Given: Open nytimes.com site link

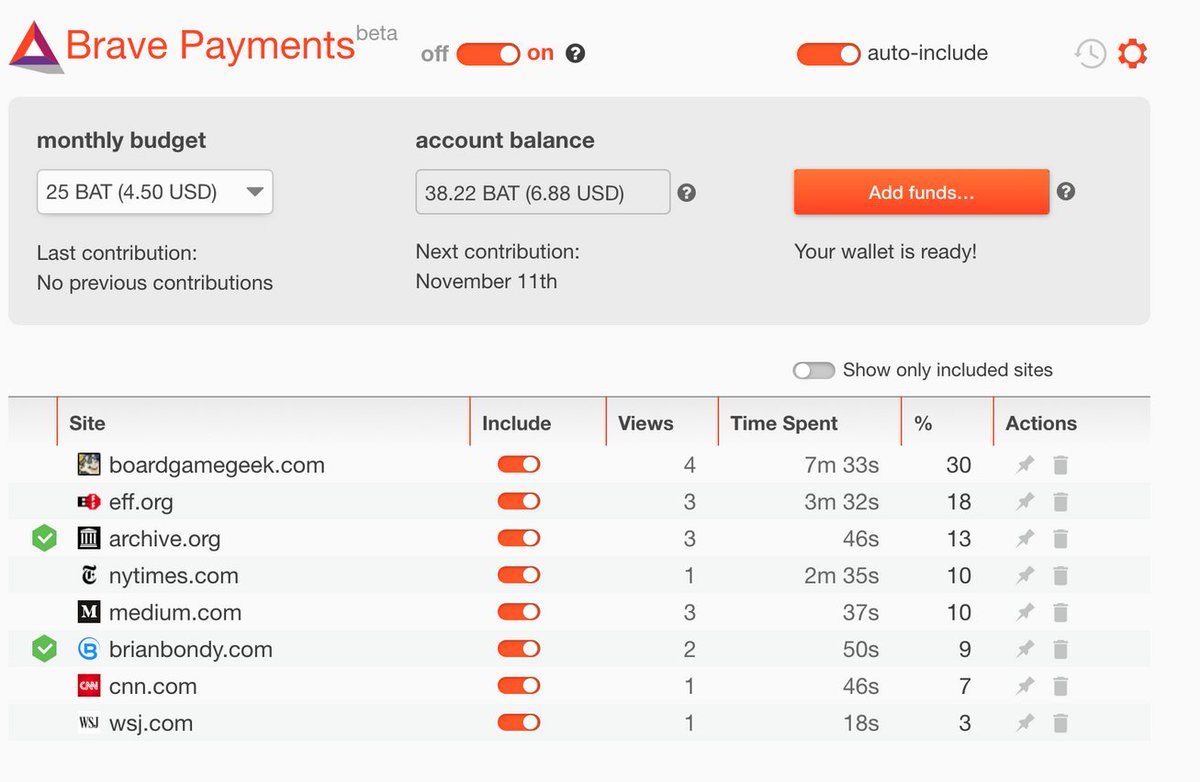Looking at the screenshot, I should pyautogui.click(x=174, y=576).
